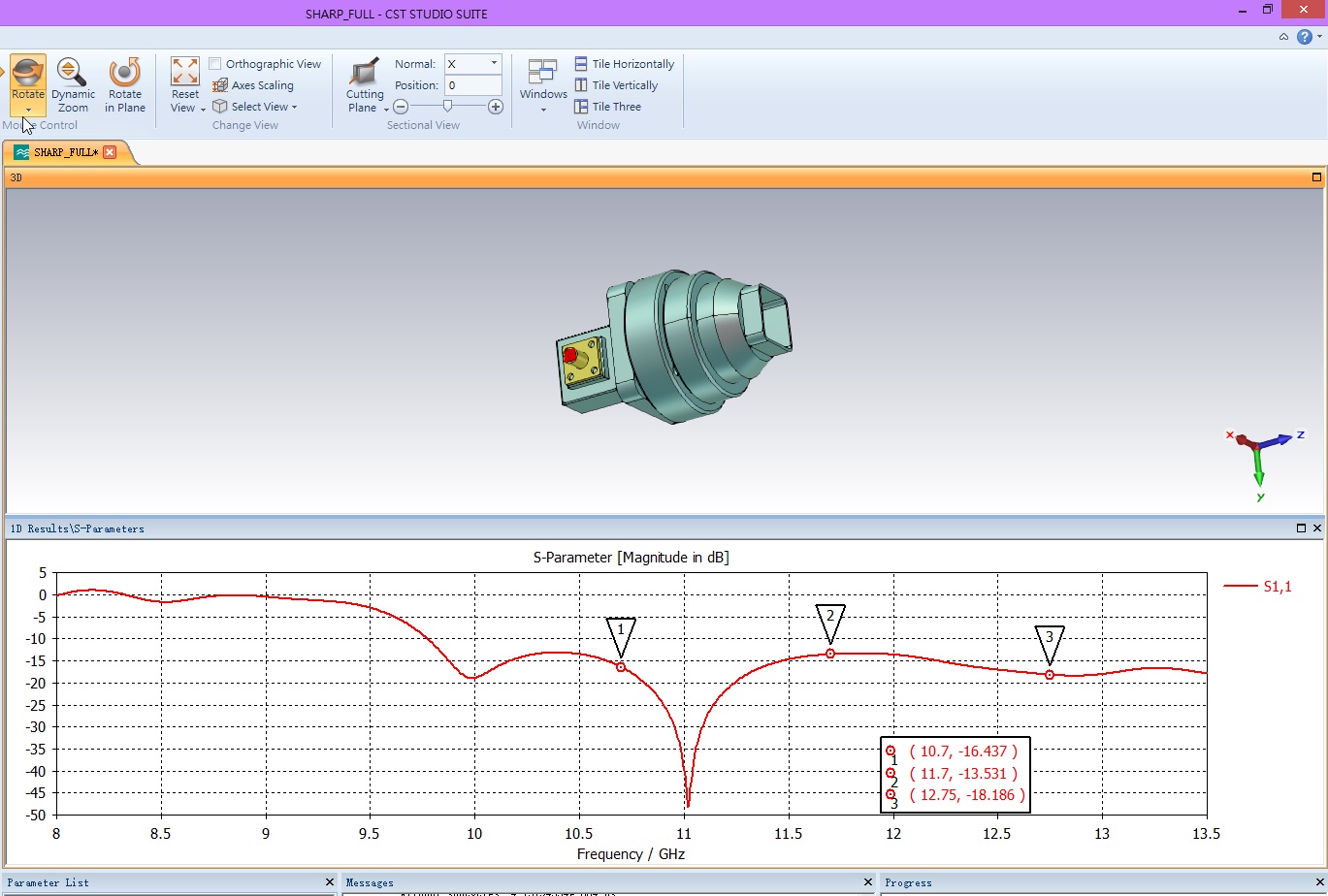This screenshot has height=896, width=1328.
Task: Tile windows vertically
Action: (x=615, y=85)
